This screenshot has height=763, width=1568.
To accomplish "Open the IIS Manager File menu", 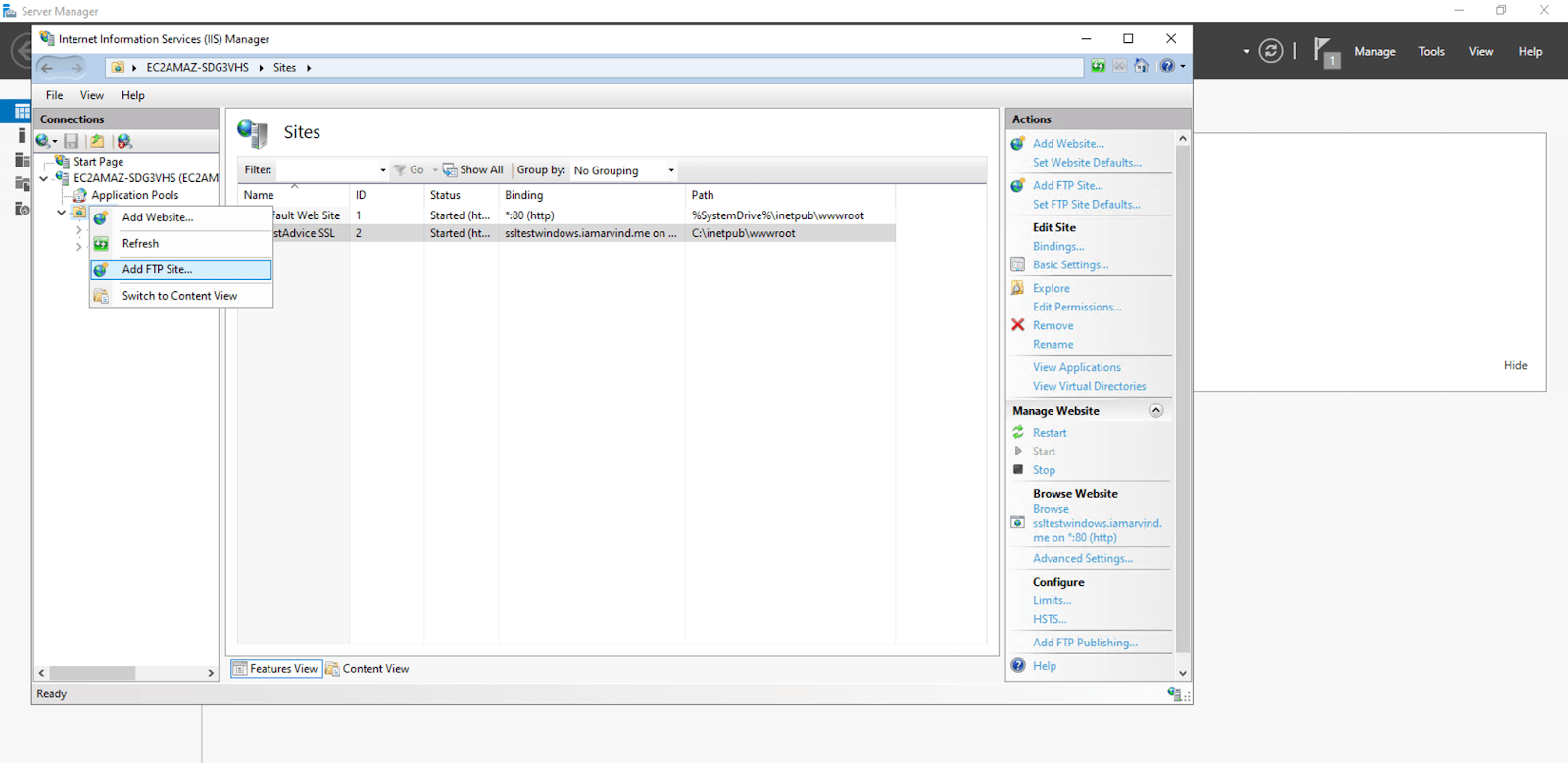I will [54, 95].
